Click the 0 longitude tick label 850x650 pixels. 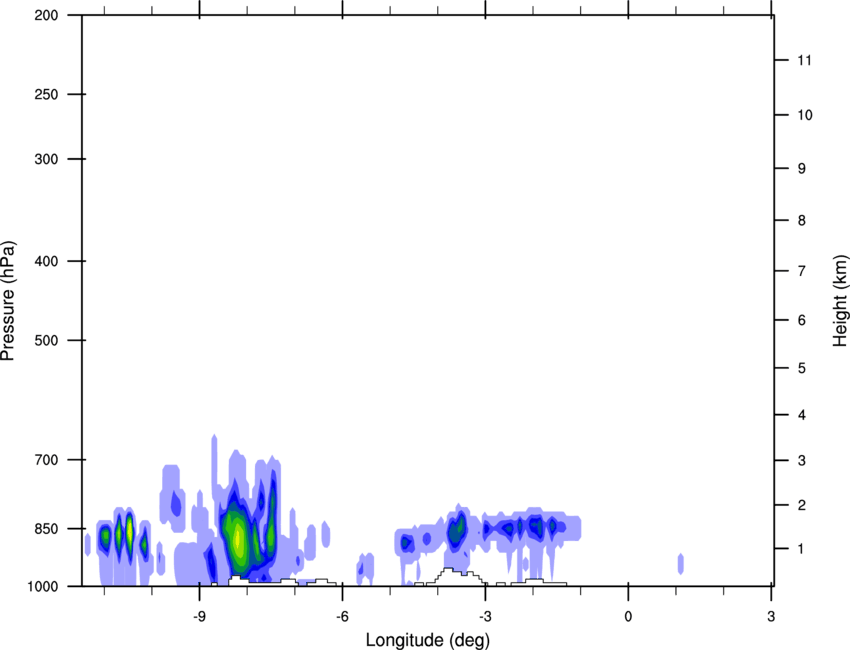(x=628, y=617)
